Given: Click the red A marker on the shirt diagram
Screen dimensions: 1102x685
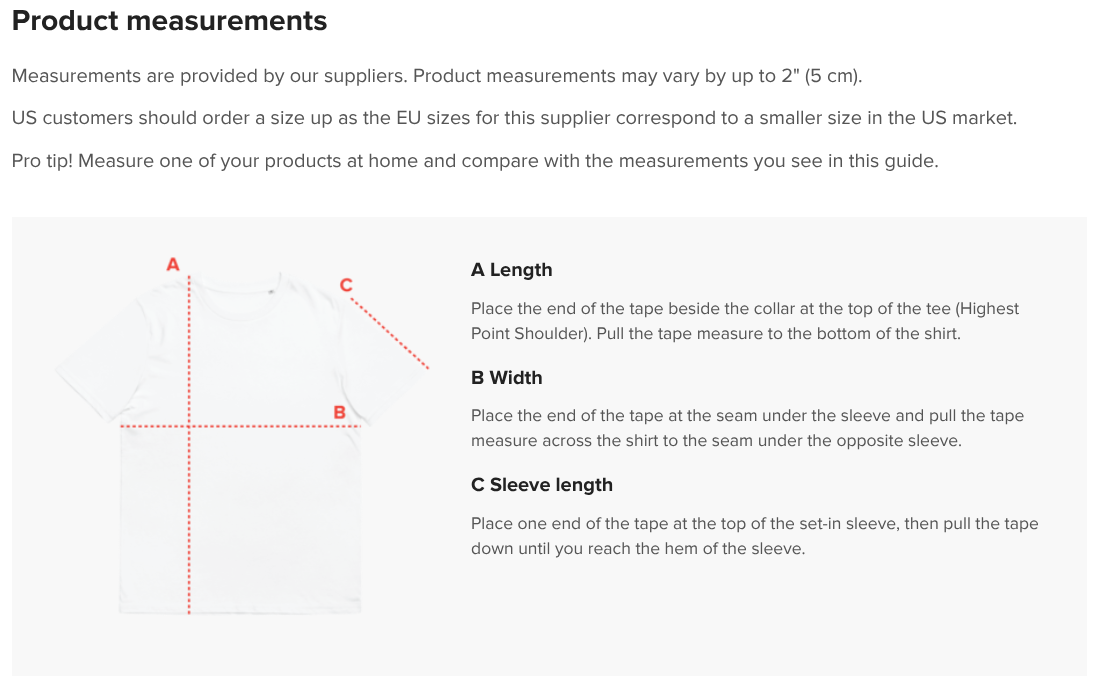Looking at the screenshot, I should pyautogui.click(x=173, y=265).
